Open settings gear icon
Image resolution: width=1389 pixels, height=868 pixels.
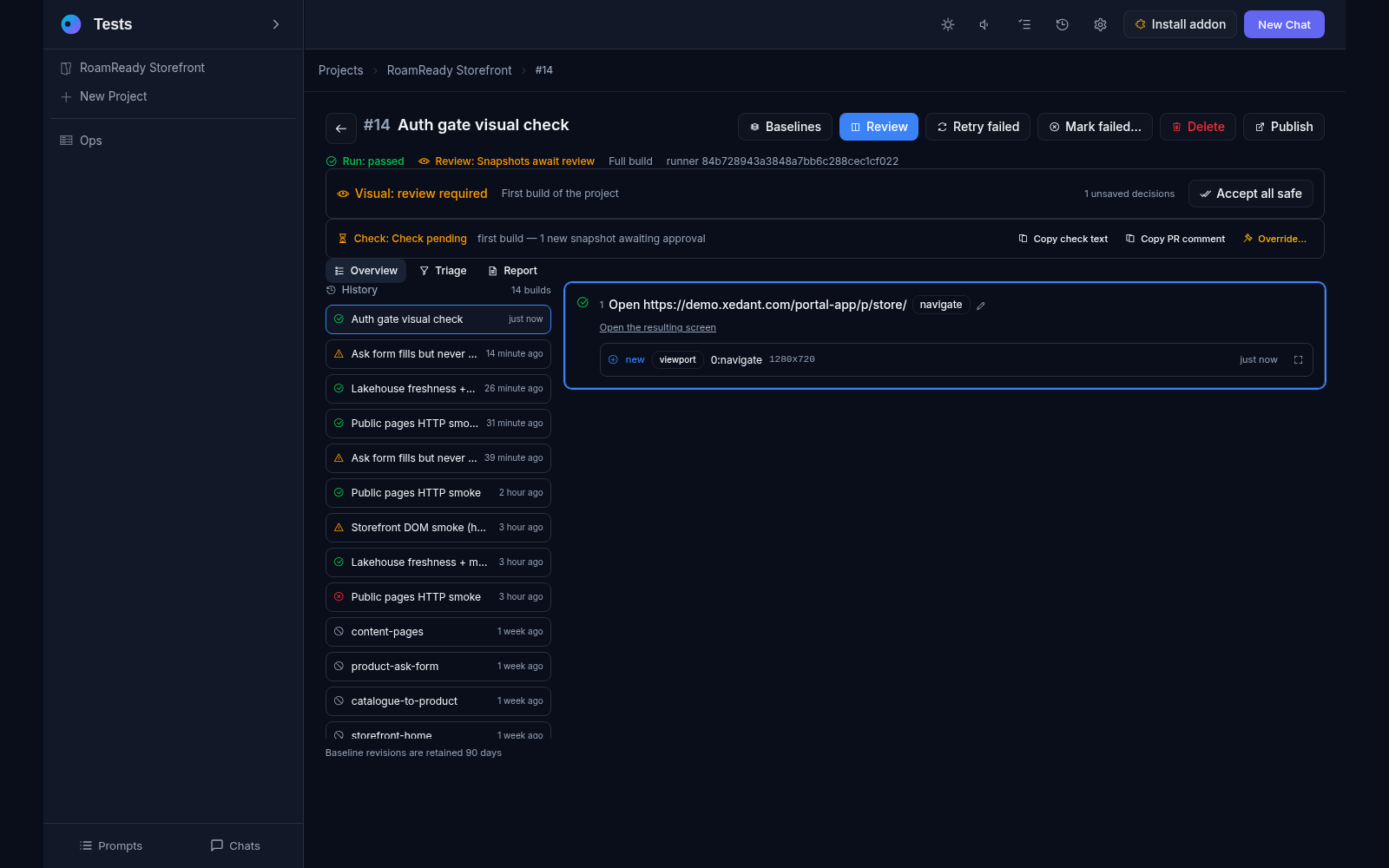[x=1100, y=24]
